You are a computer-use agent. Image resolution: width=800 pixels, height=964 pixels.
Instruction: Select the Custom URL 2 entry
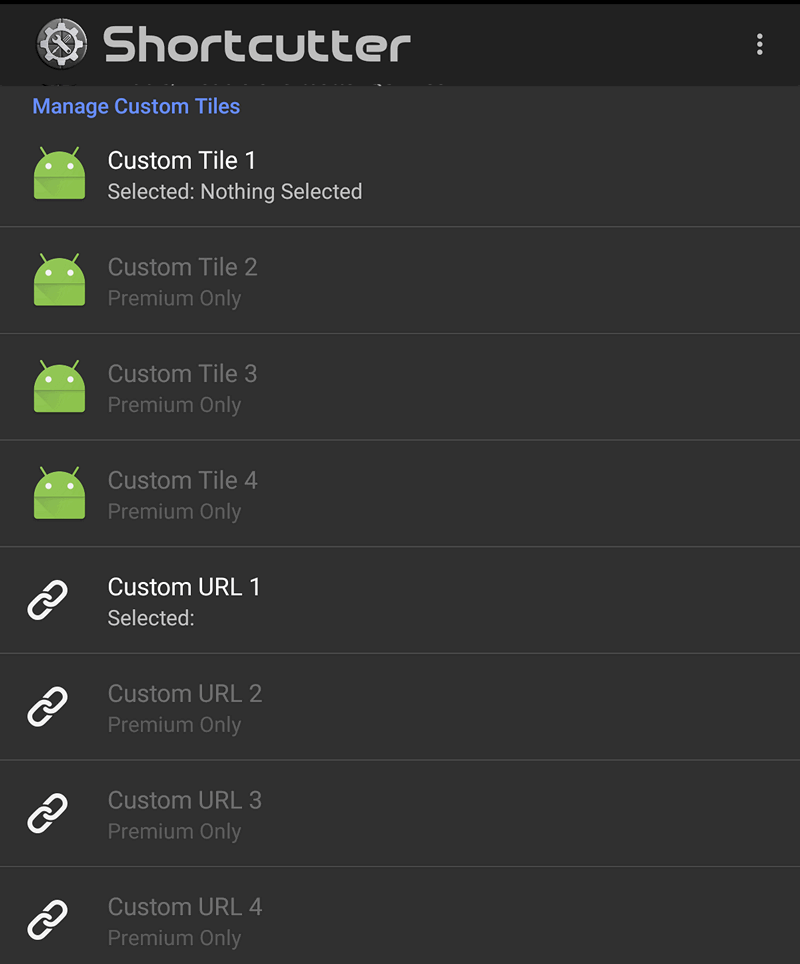(400, 707)
